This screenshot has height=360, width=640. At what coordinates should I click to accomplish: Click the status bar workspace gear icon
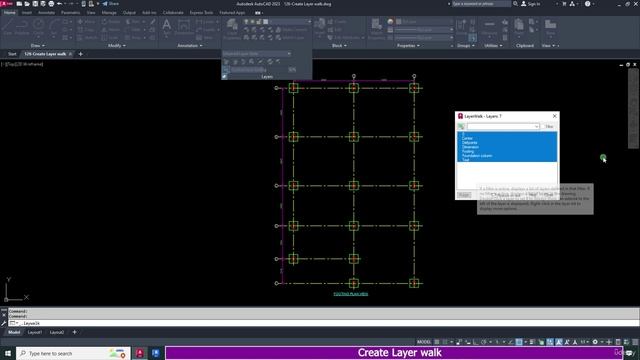[595, 342]
